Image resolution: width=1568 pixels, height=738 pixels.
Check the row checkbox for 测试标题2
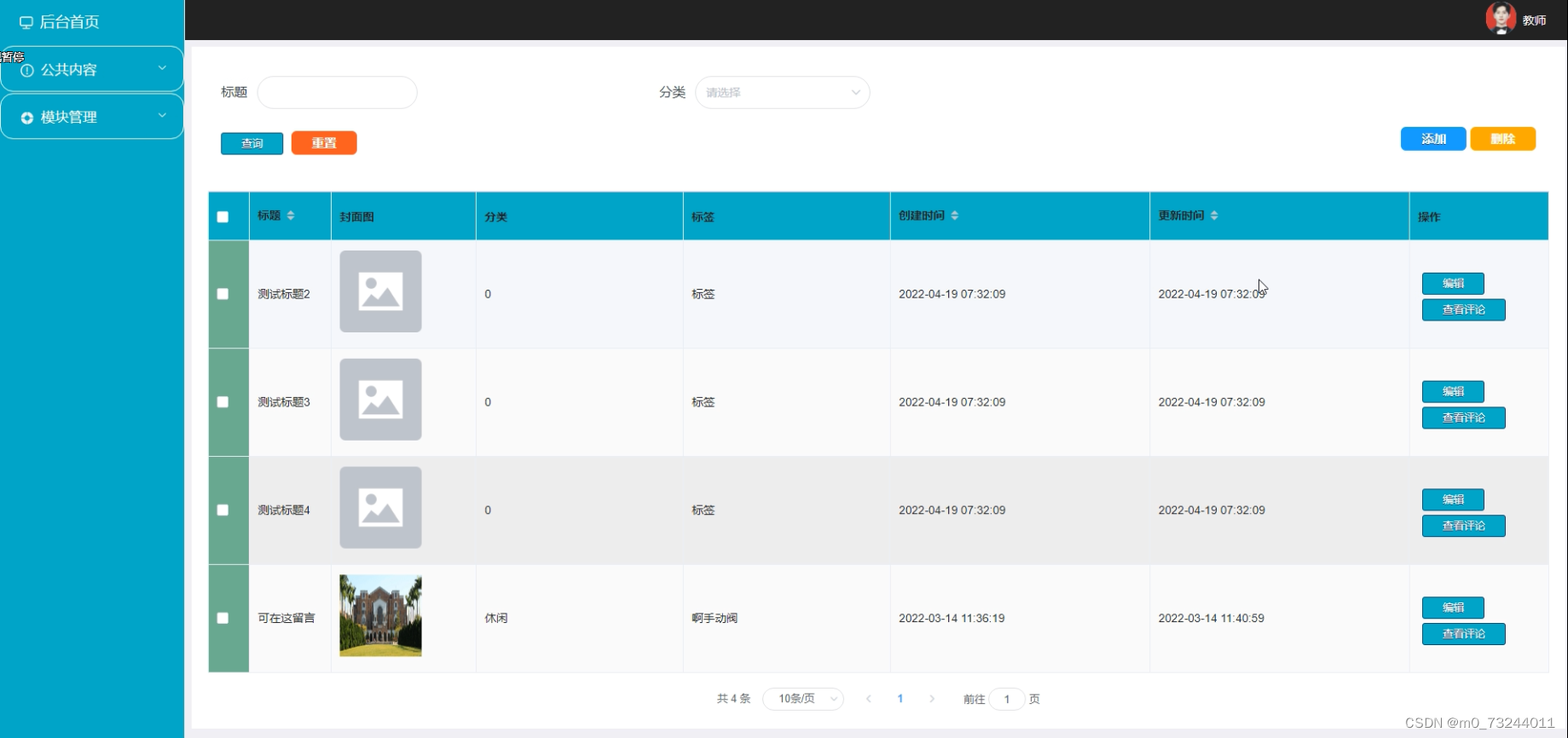(223, 294)
